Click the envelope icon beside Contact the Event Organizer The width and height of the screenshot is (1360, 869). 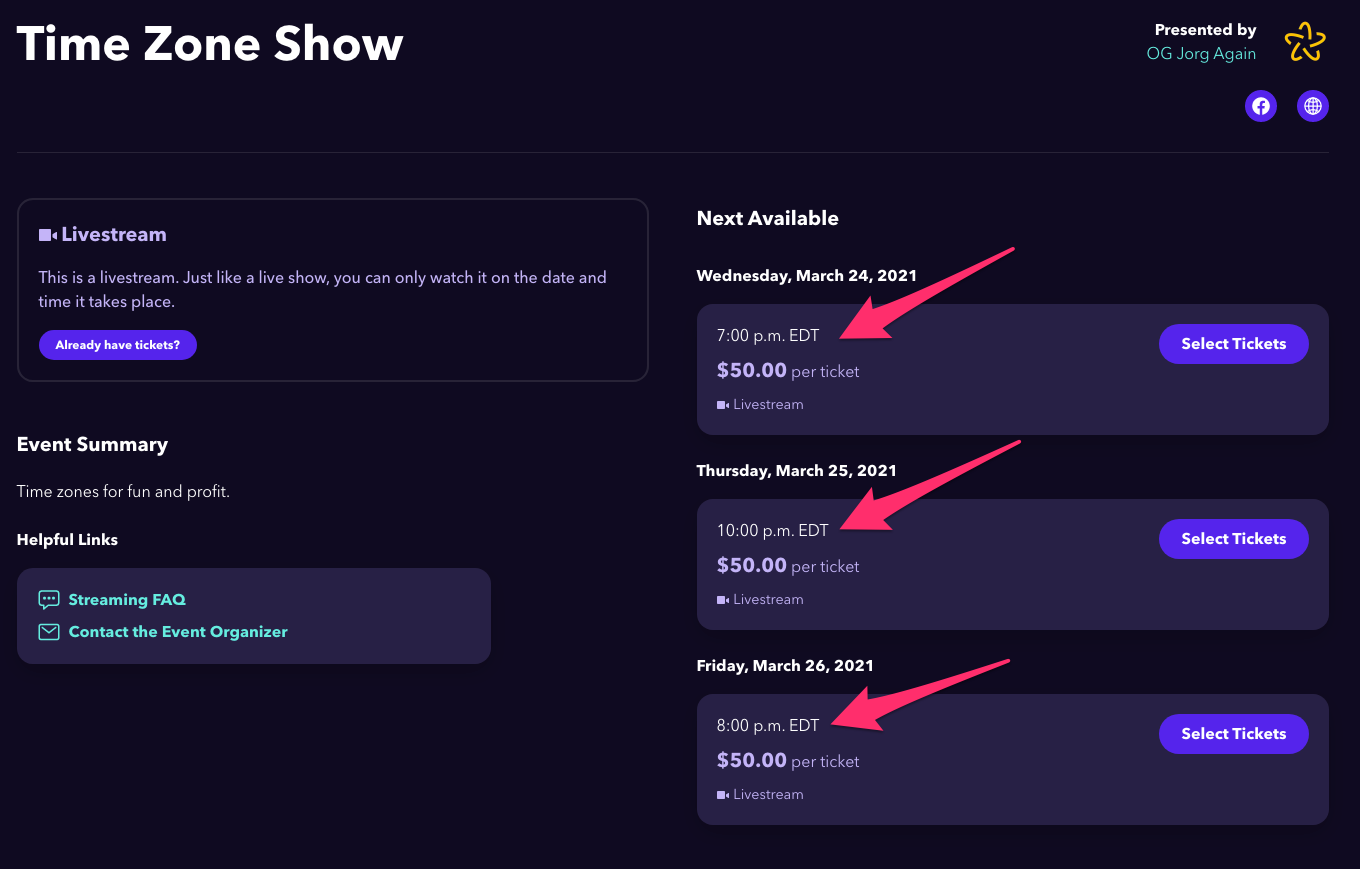point(48,632)
